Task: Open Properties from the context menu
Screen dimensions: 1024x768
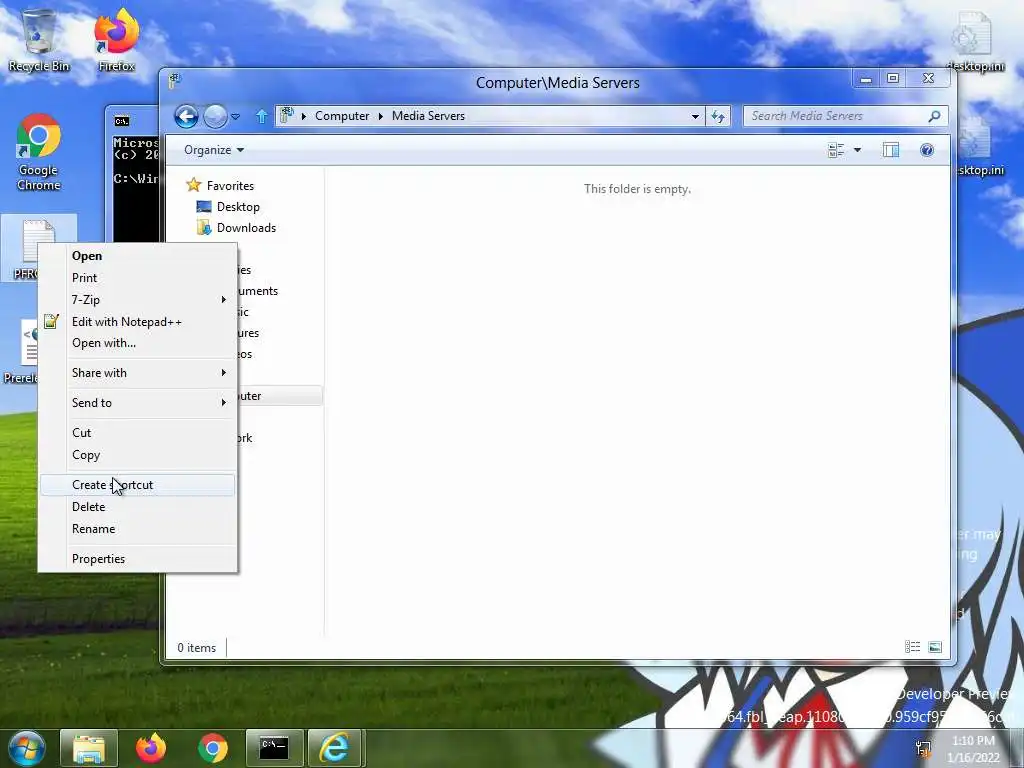Action: tap(137, 558)
